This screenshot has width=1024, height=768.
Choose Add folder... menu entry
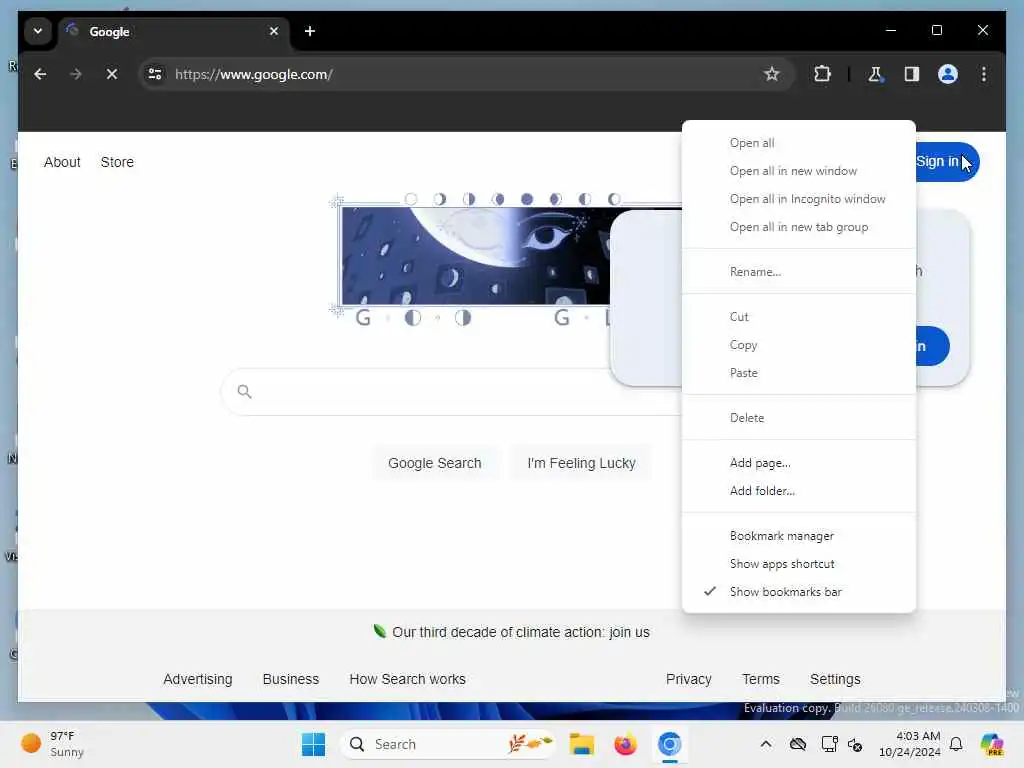[x=799, y=491]
